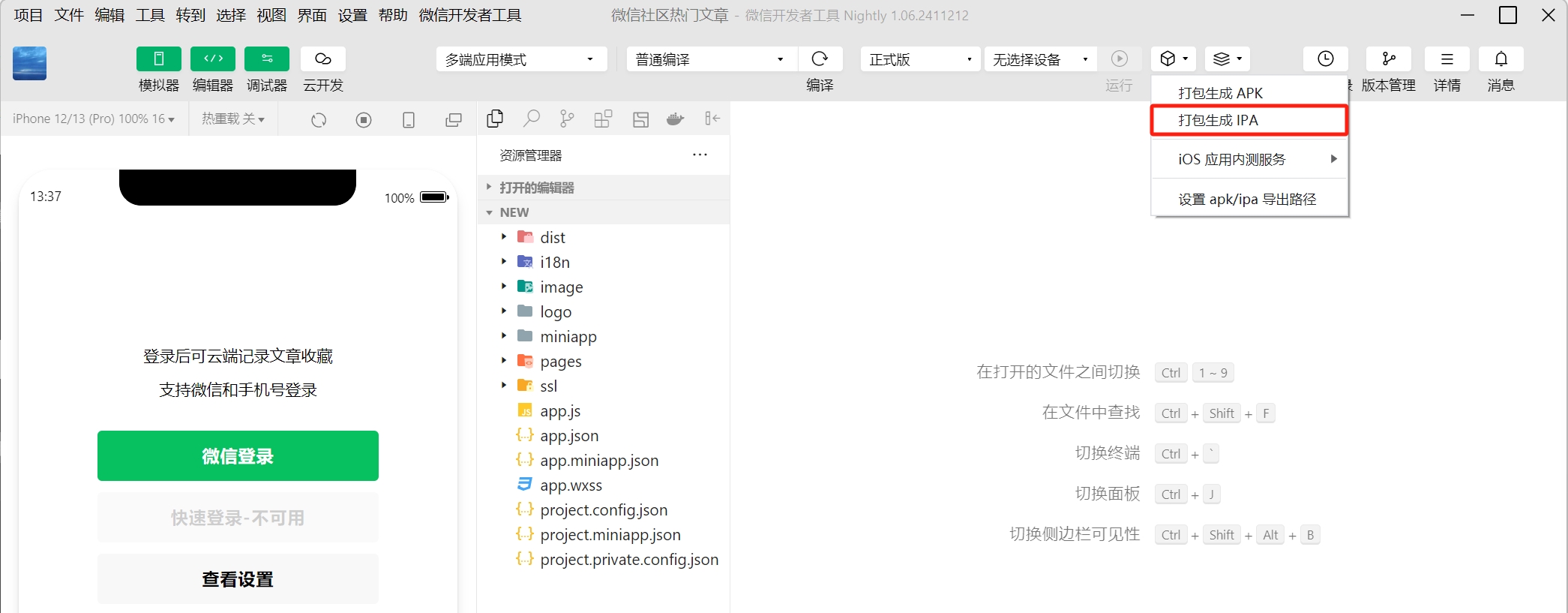Screen dimensions: 1568x613
Task: Open the 编辑 menu
Action: [109, 15]
